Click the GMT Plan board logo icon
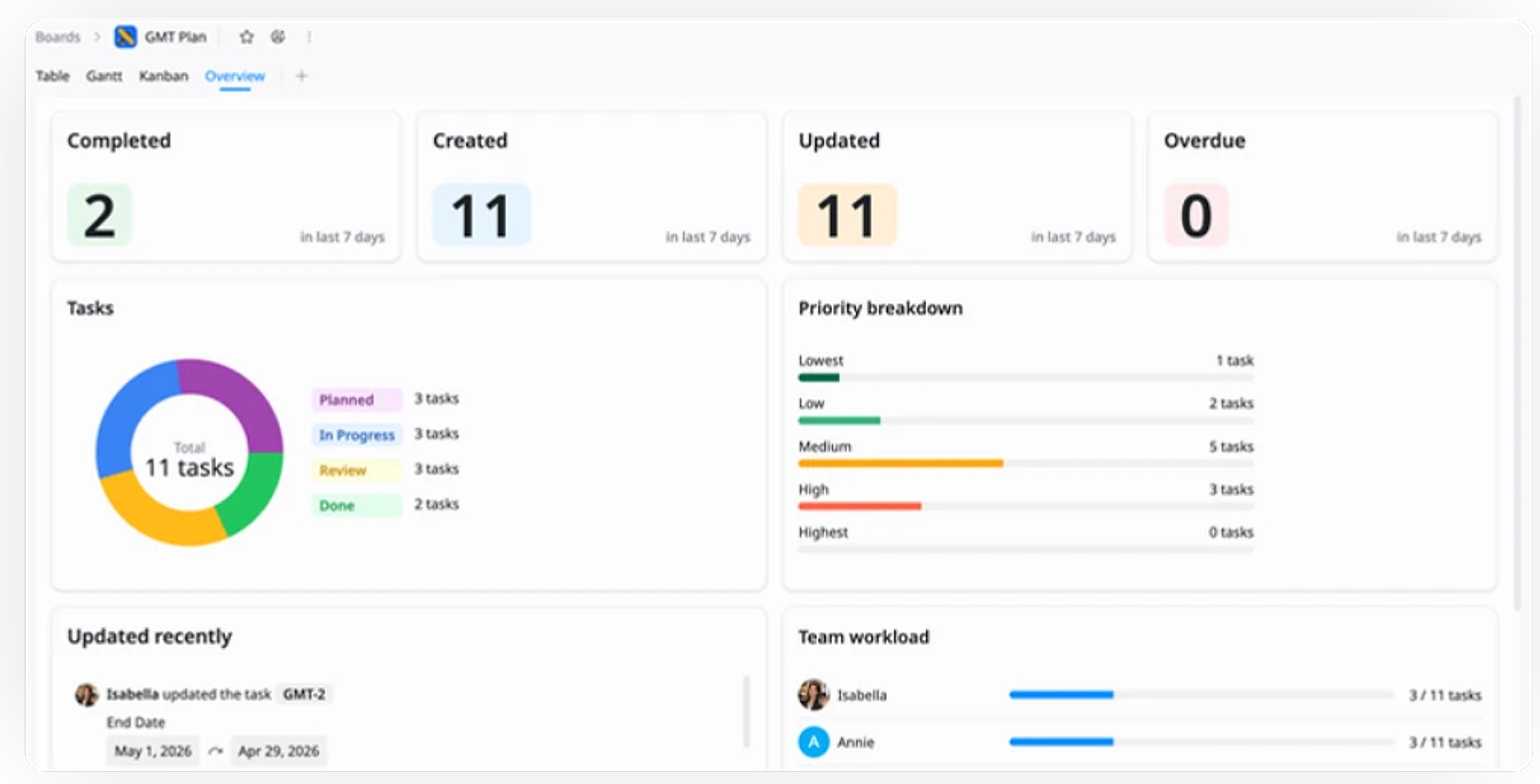 (x=125, y=36)
